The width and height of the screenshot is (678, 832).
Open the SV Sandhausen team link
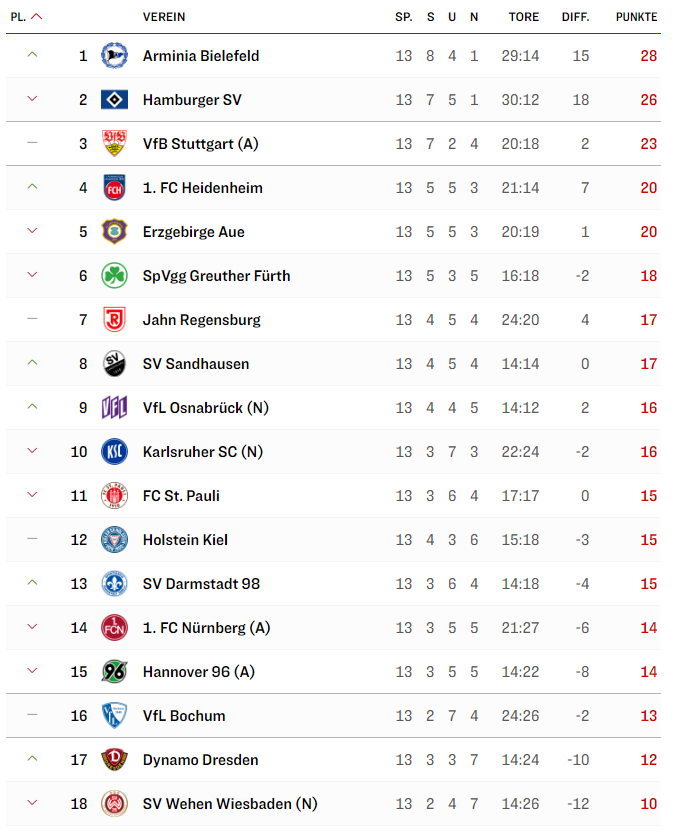point(196,364)
